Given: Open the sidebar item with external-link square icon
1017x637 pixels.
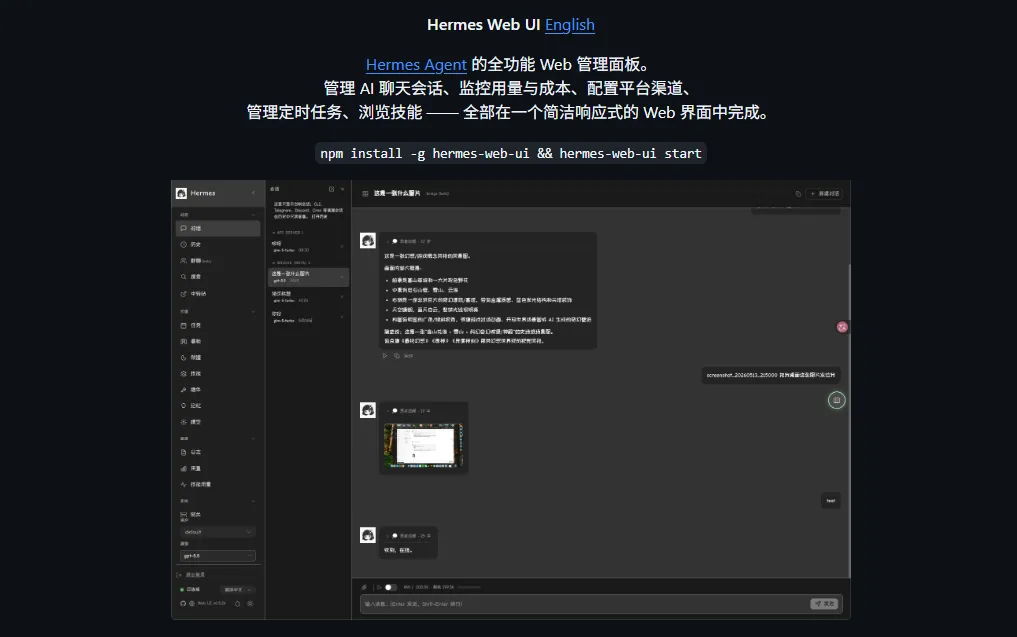Looking at the screenshot, I should (218, 294).
